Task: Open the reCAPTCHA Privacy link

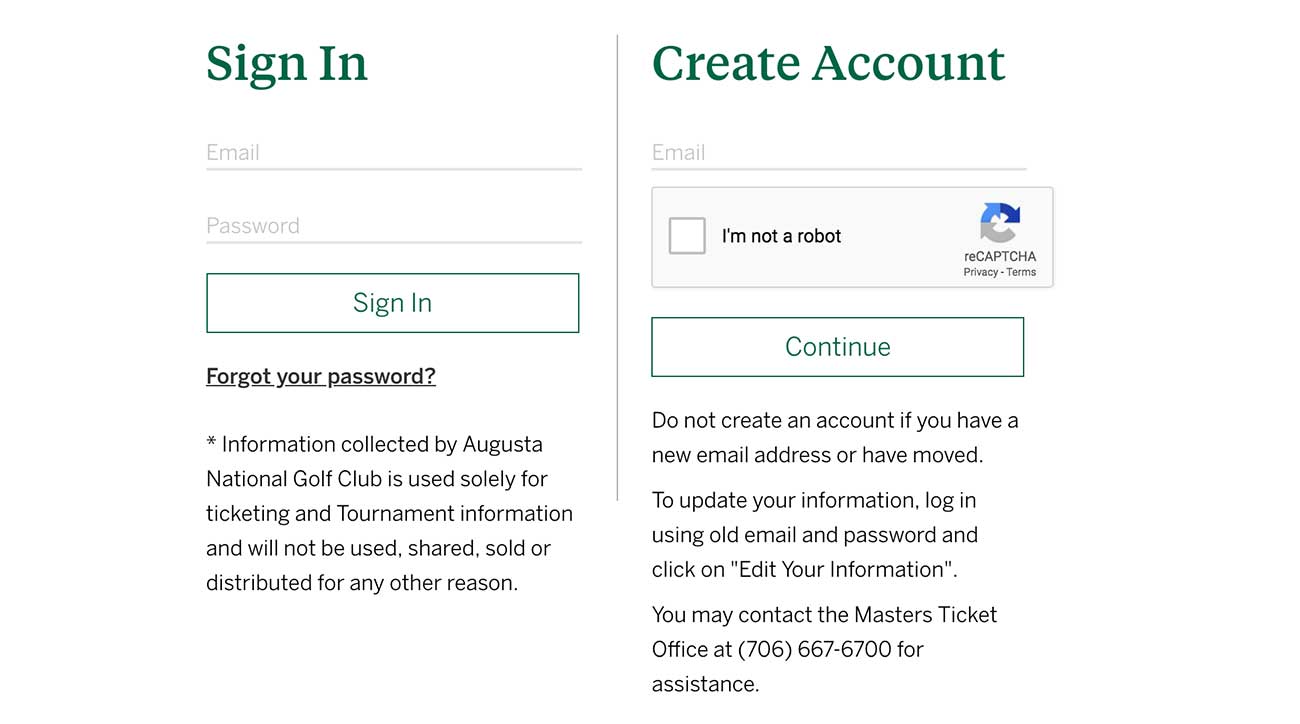Action: (x=980, y=272)
